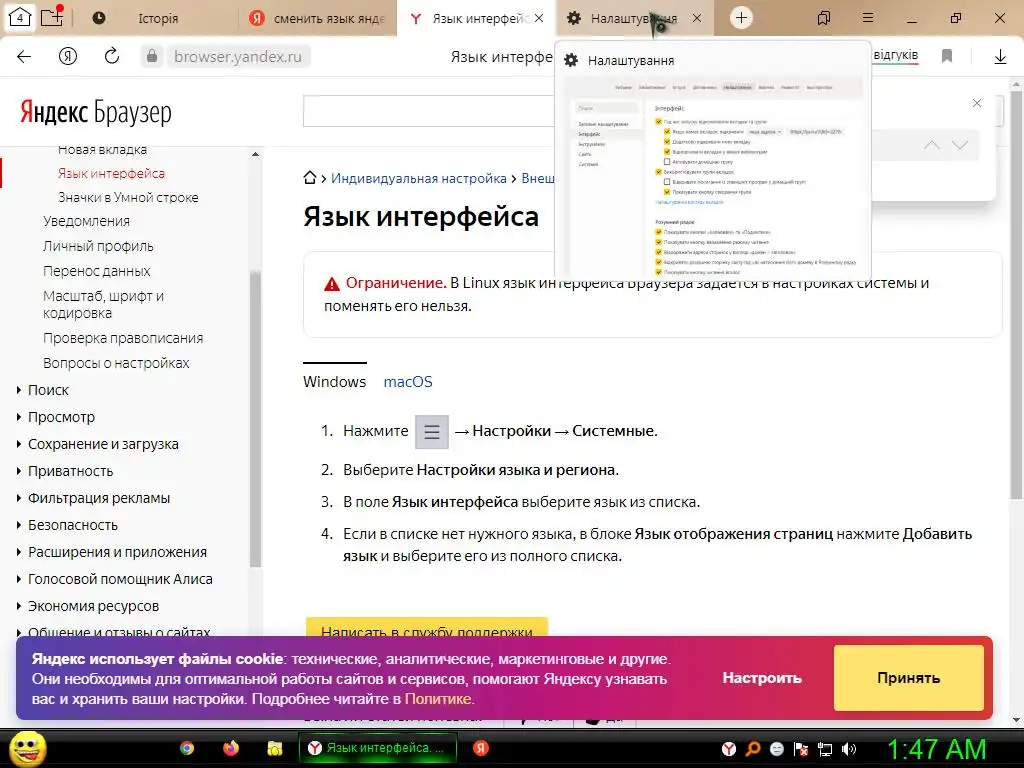
Task: Reload the page with the refresh icon
Action: pos(112,56)
